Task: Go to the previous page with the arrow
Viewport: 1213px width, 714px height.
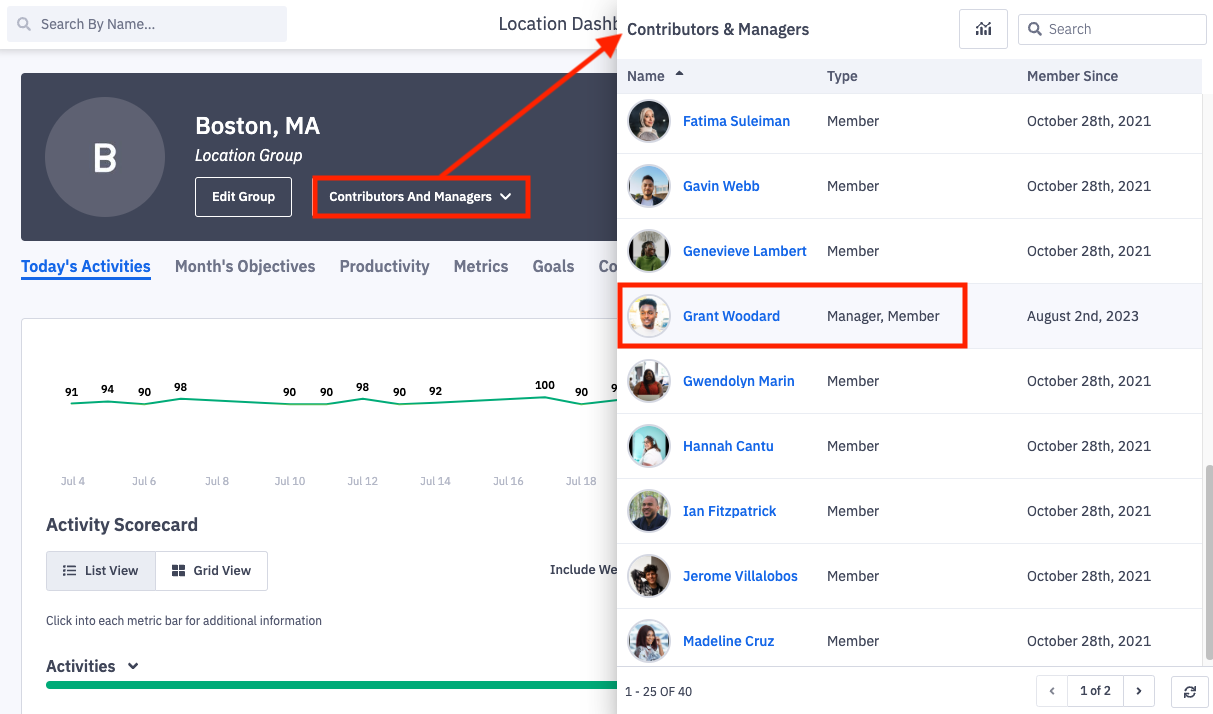Action: click(x=1052, y=691)
